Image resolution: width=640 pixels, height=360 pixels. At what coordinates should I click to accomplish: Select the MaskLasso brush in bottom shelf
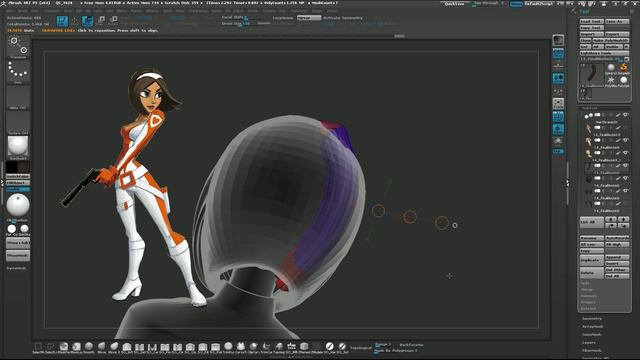click(x=76, y=347)
